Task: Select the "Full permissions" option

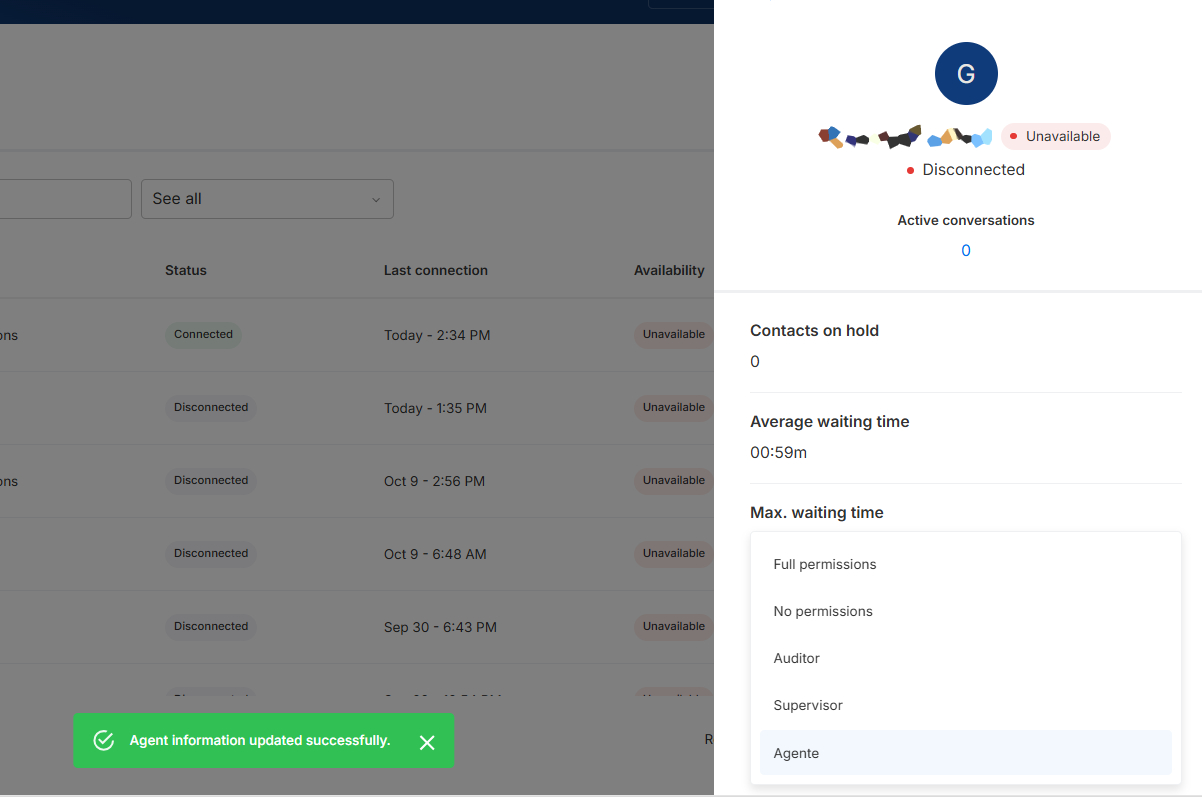Action: 966,564
